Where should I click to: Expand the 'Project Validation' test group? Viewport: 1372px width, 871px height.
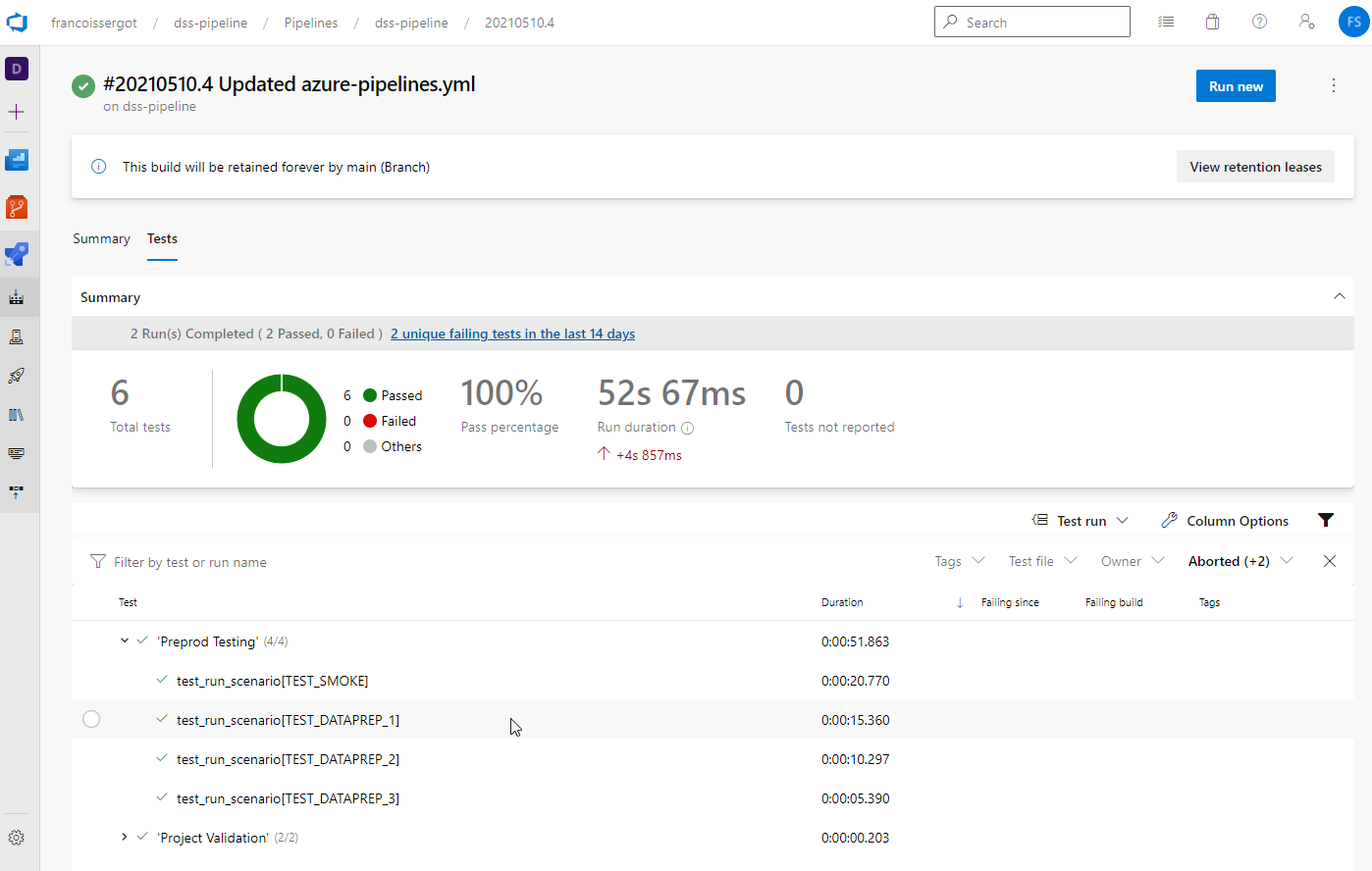coord(124,837)
